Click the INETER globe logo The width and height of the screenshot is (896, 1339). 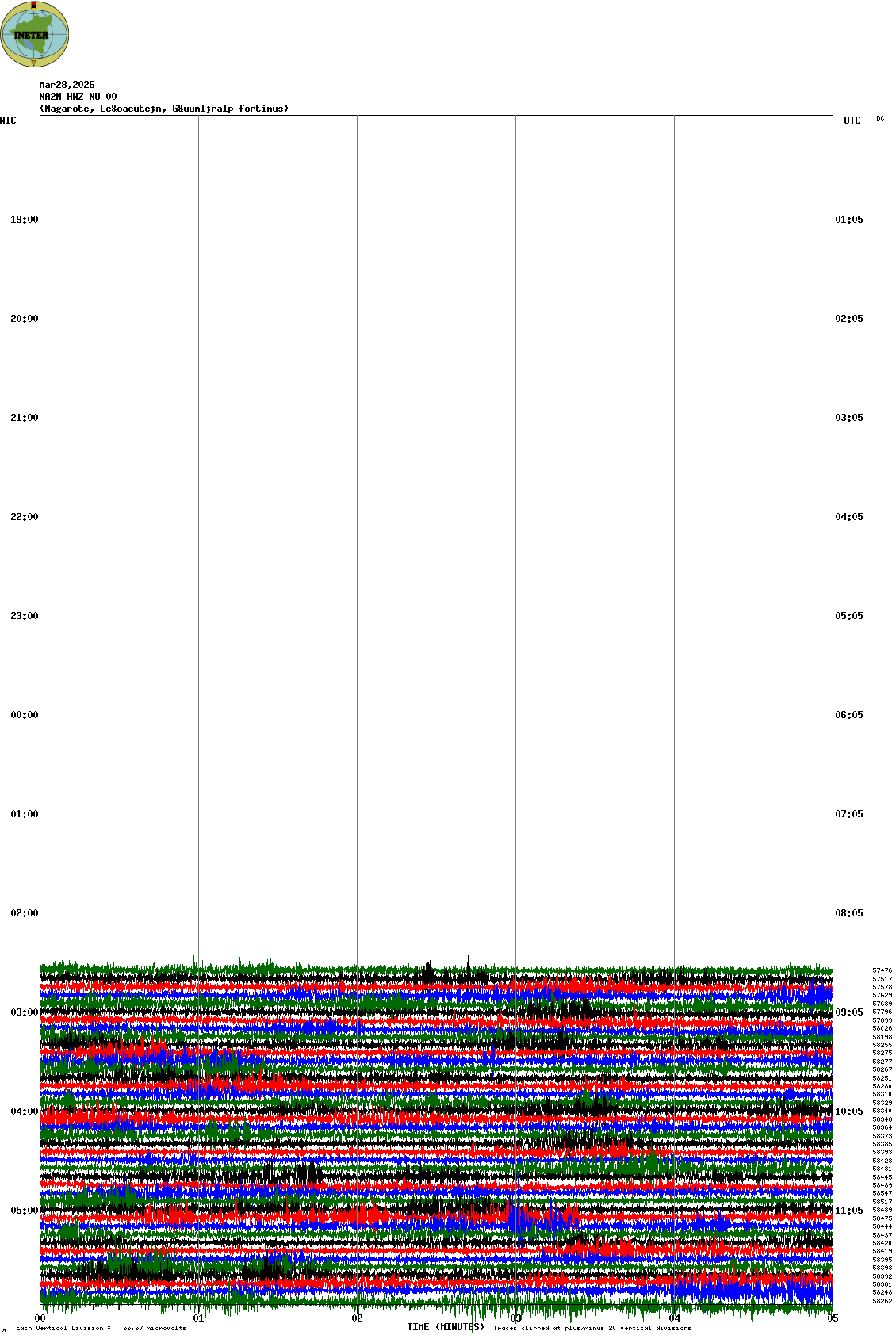pos(35,34)
